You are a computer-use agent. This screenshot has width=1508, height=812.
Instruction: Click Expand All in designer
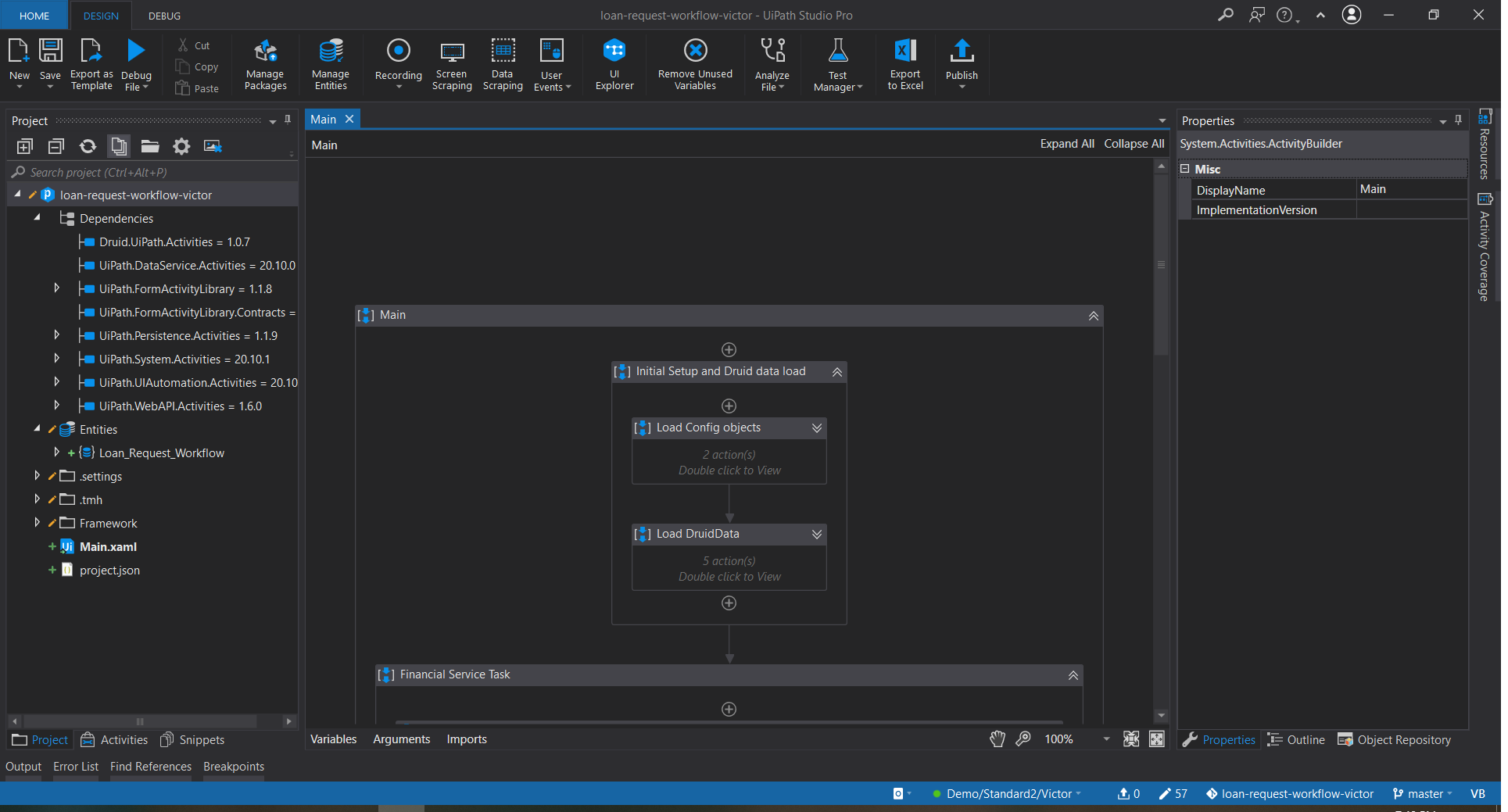click(x=1067, y=144)
